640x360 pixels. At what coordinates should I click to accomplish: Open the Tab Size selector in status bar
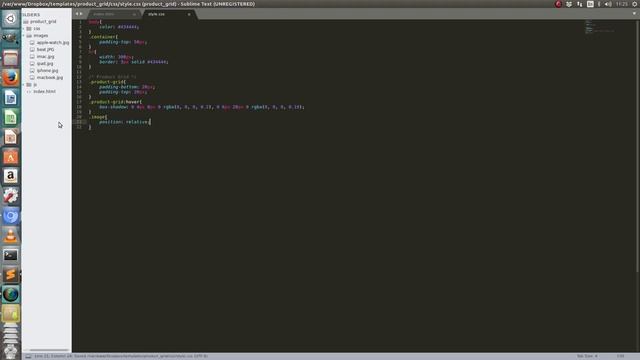587,356
